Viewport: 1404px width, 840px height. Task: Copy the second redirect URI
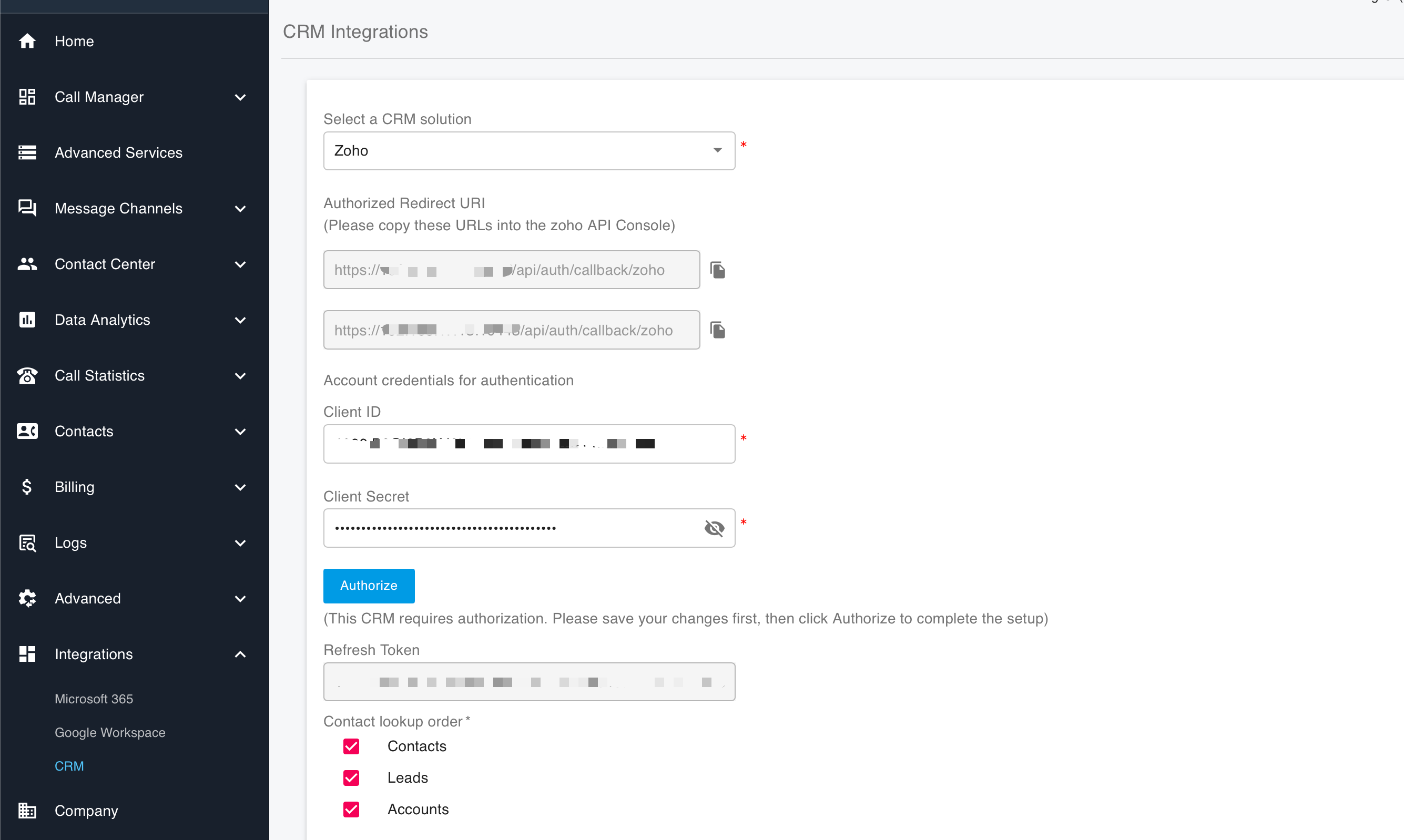(x=717, y=330)
